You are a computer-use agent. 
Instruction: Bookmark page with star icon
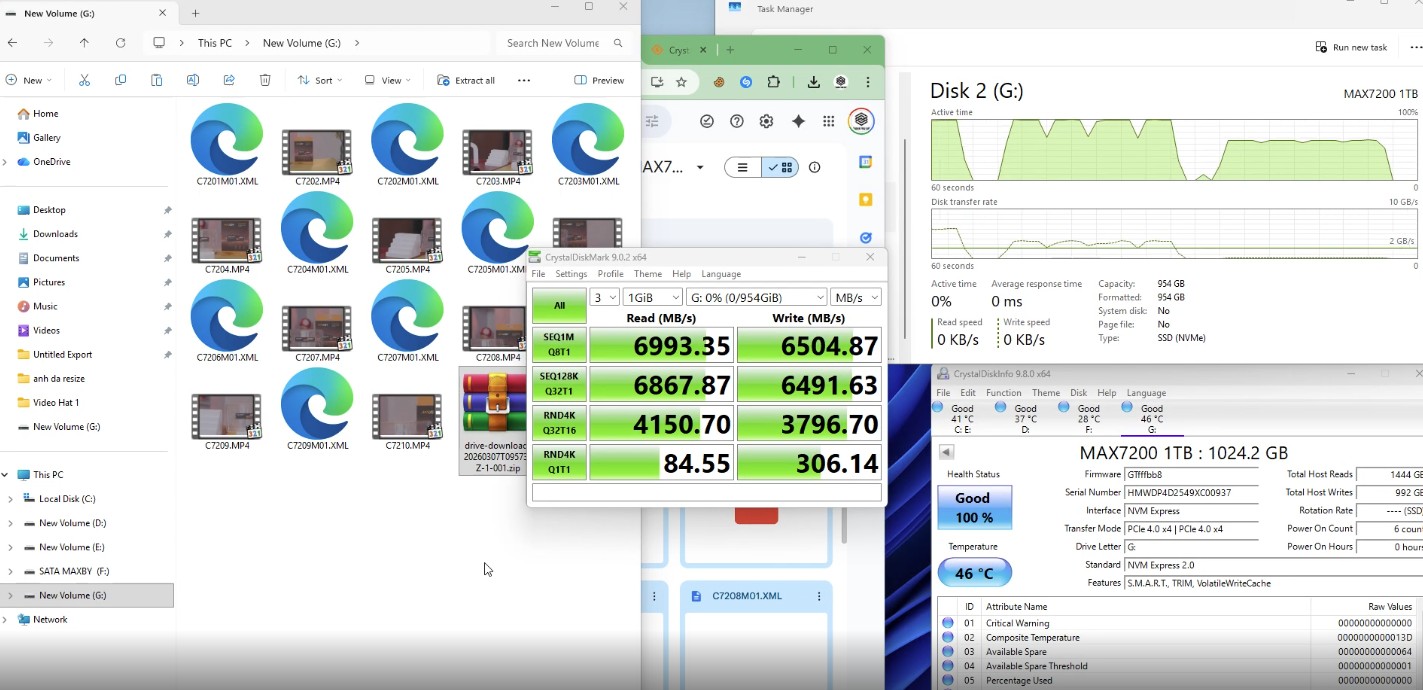[681, 82]
